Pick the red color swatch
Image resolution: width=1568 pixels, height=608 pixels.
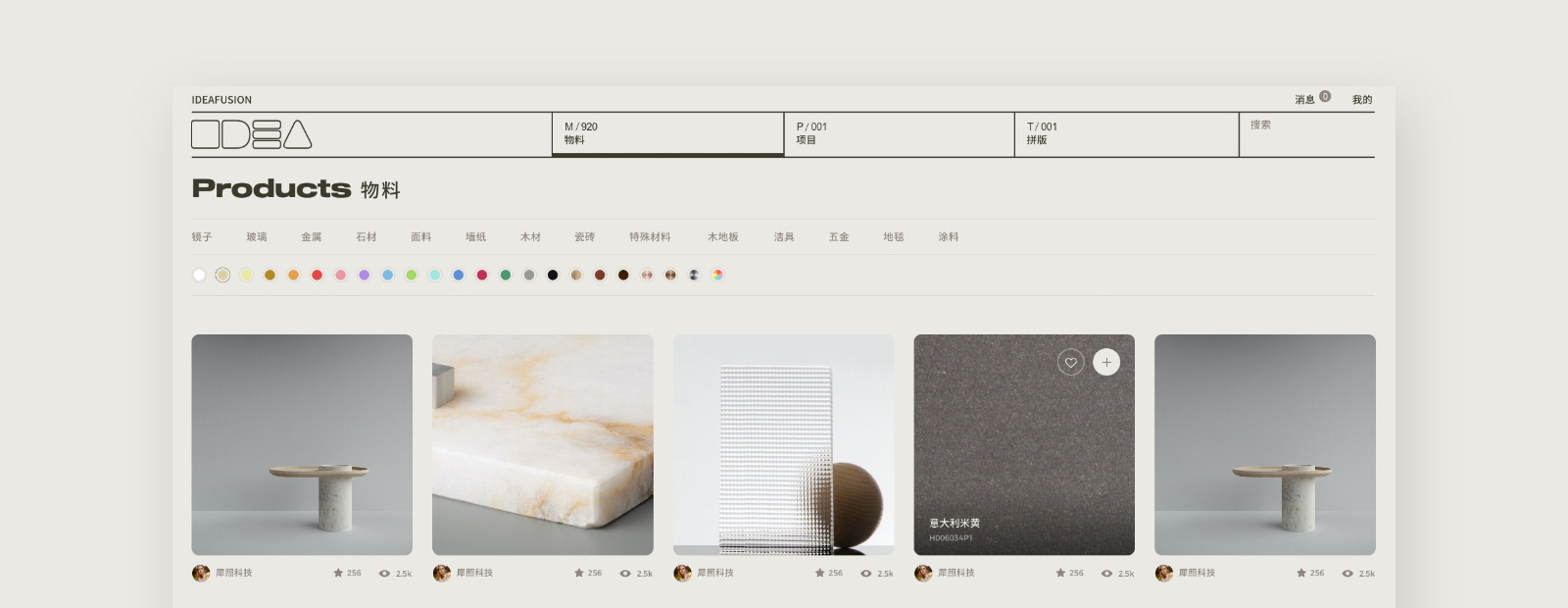[317, 275]
